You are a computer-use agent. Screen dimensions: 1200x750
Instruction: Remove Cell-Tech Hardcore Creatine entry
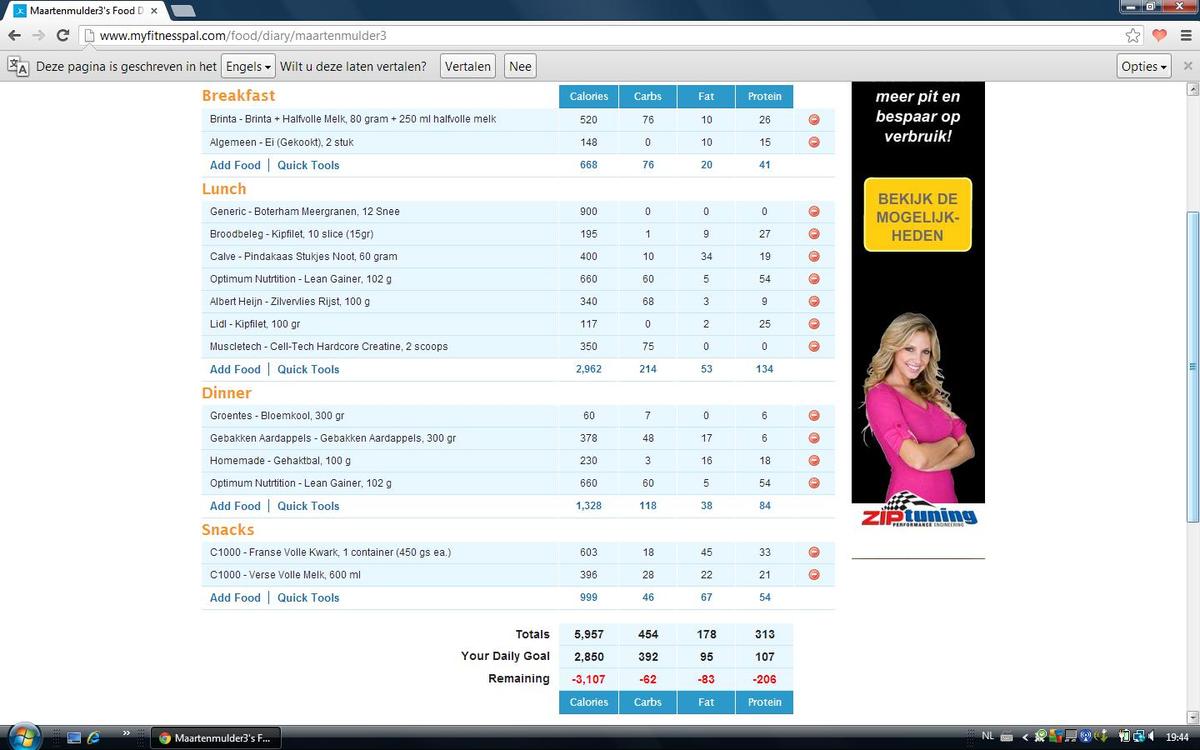click(x=814, y=347)
